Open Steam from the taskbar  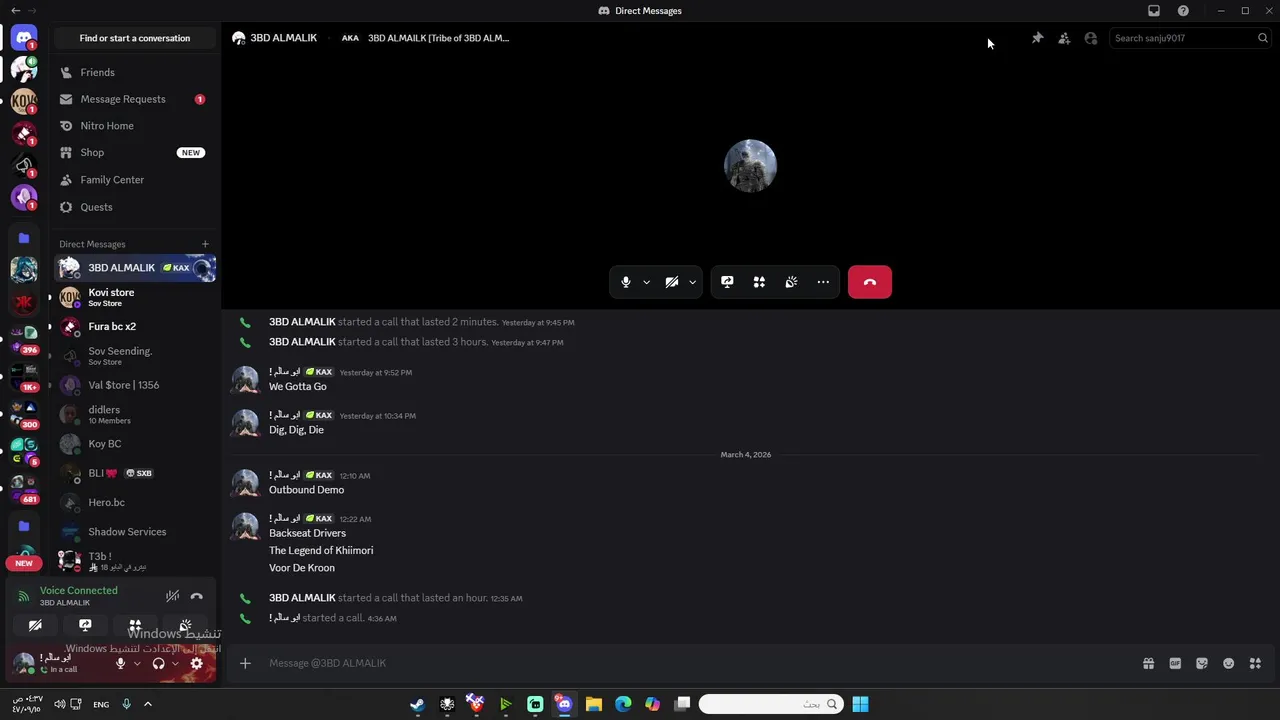[417, 704]
